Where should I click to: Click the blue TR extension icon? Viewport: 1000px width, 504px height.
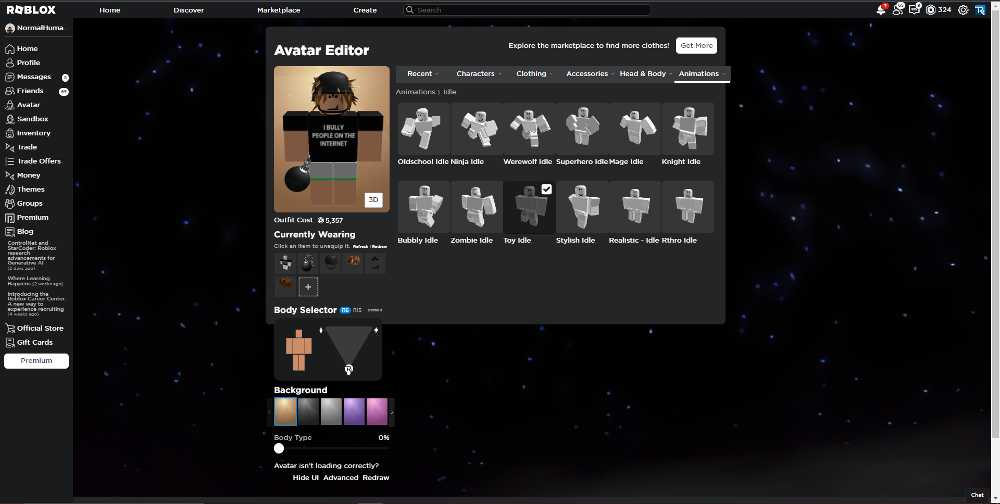point(980,10)
